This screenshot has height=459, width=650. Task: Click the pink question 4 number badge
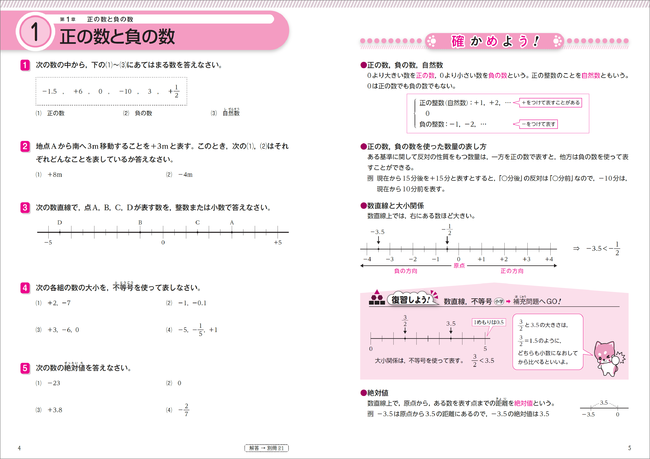(25, 287)
